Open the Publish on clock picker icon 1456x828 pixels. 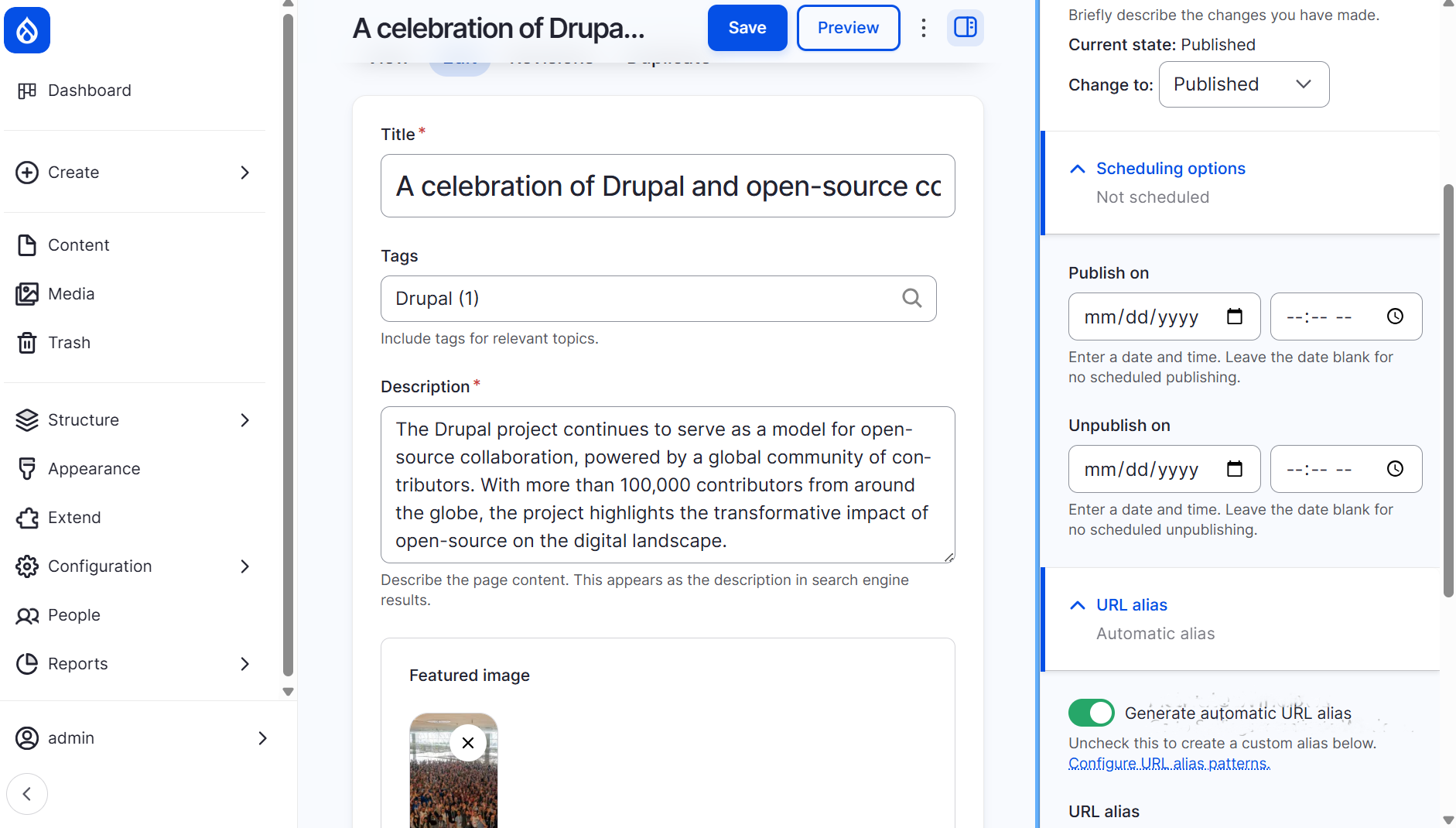(x=1395, y=316)
